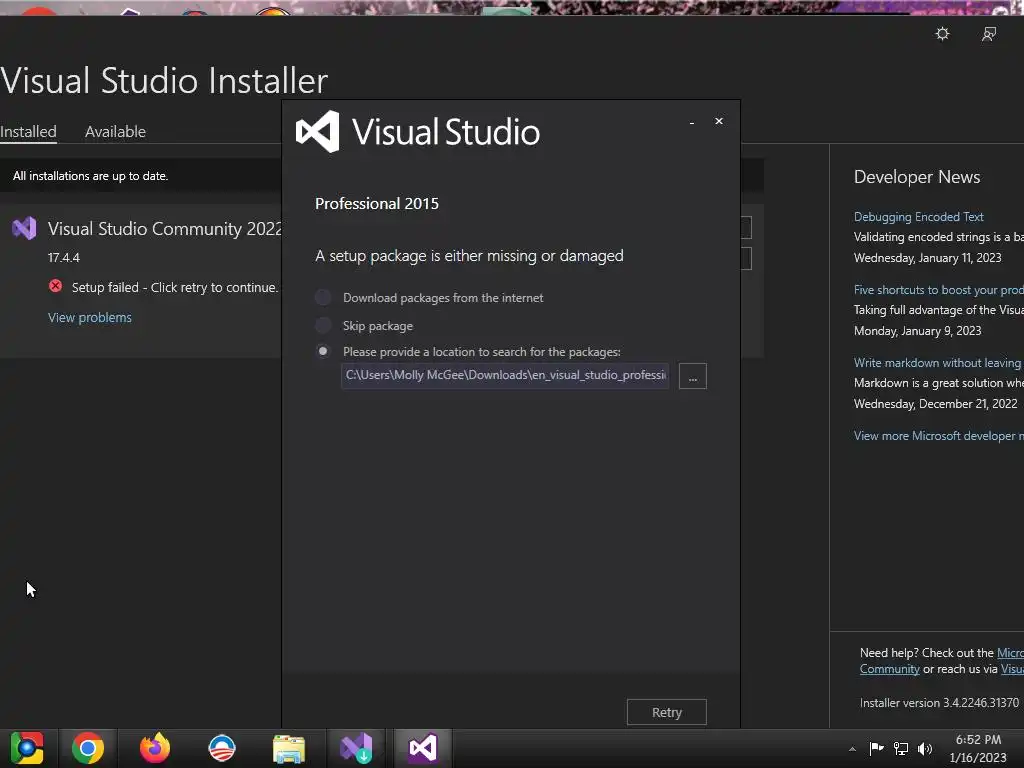Click the Monday, January 9, 2023 date
This screenshot has height=768, width=1024.
[918, 331]
